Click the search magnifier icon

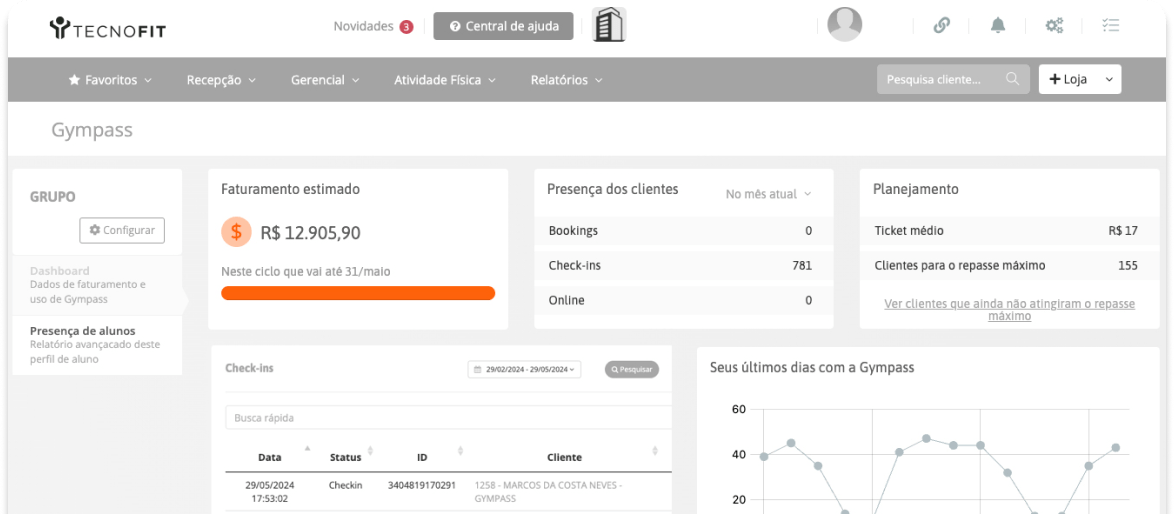(x=1012, y=79)
